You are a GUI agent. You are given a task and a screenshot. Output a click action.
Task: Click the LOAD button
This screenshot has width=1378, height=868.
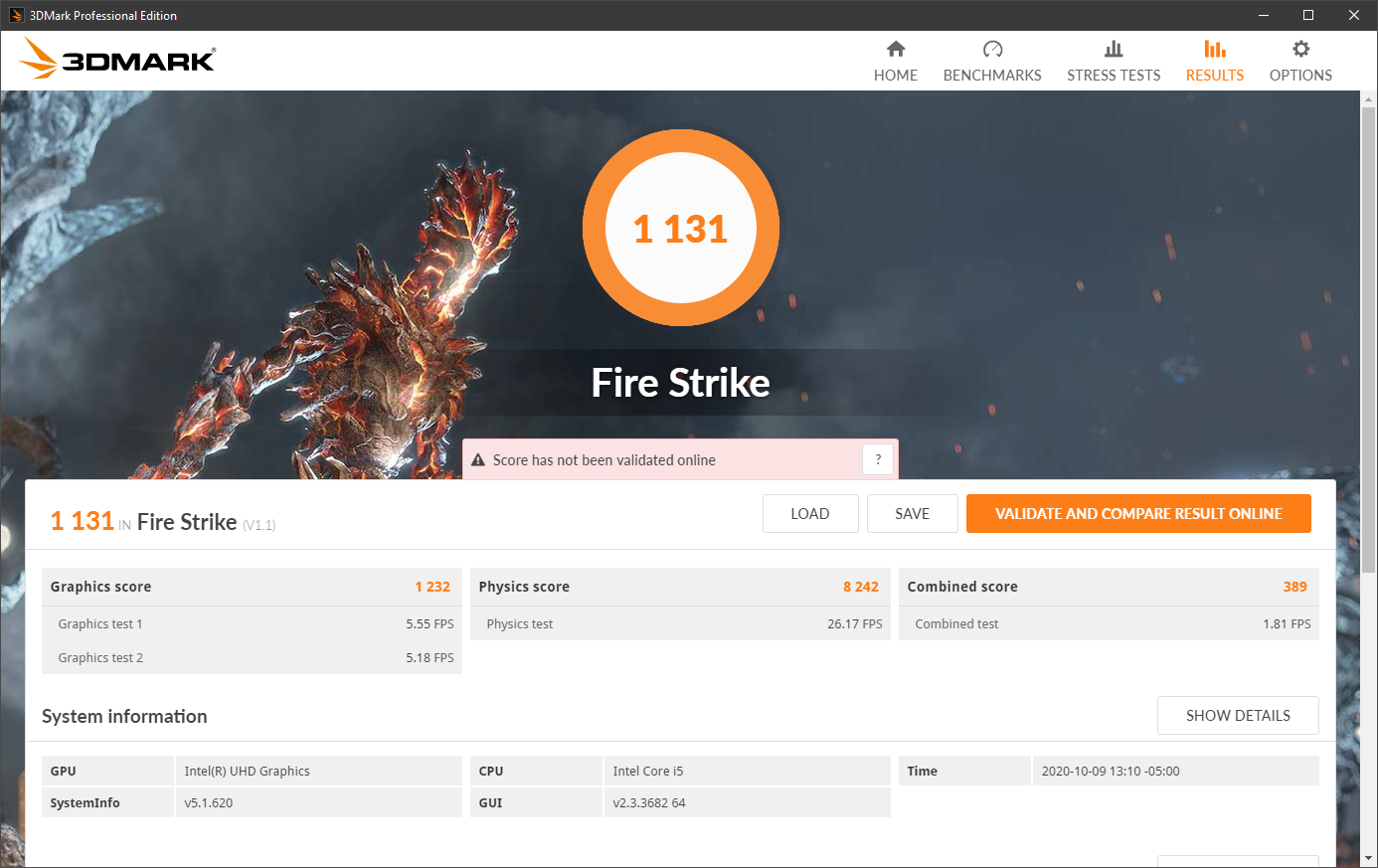[x=810, y=514]
